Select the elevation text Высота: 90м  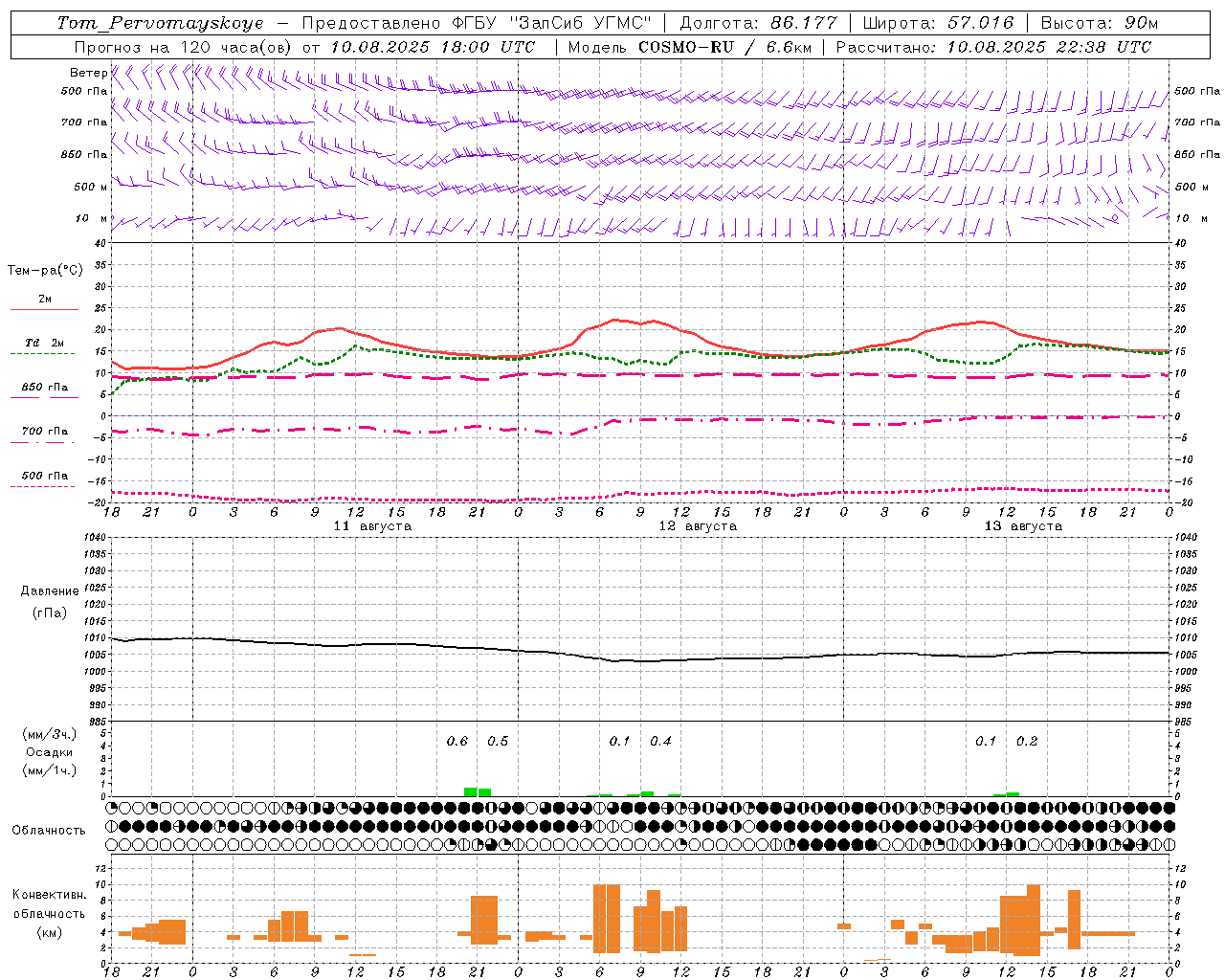click(x=1100, y=23)
